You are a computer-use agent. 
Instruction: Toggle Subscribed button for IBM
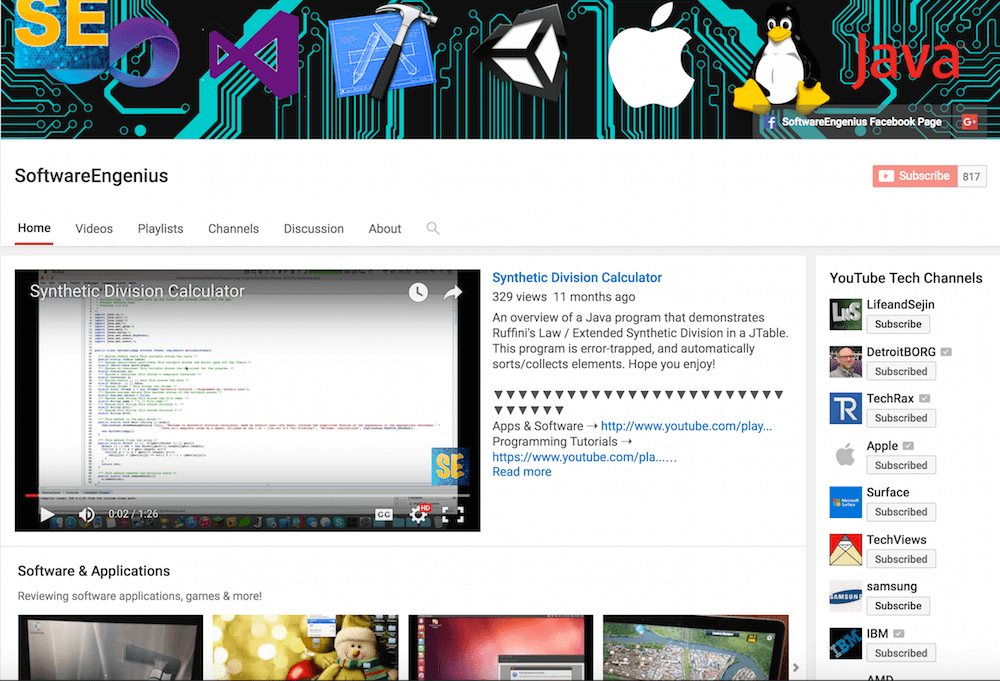click(x=901, y=653)
